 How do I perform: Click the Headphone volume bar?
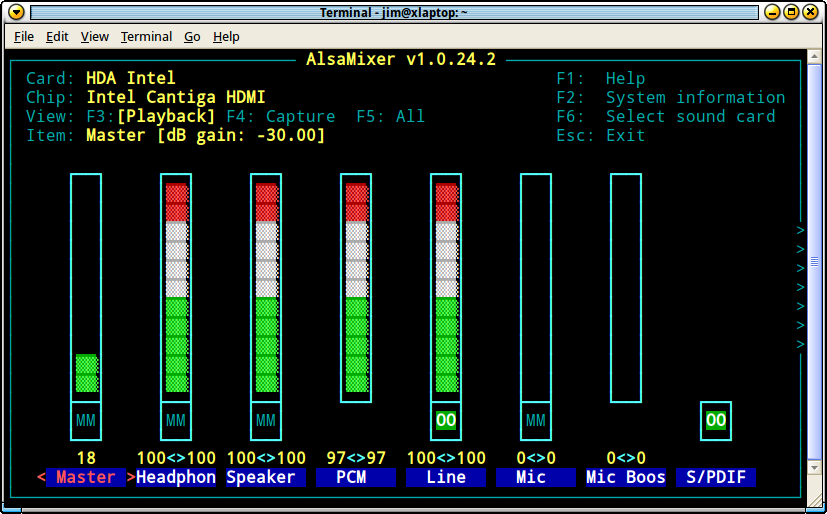coord(176,288)
